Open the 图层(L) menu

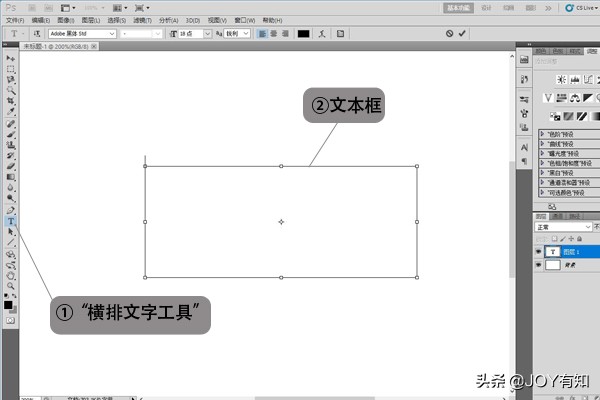(x=90, y=20)
